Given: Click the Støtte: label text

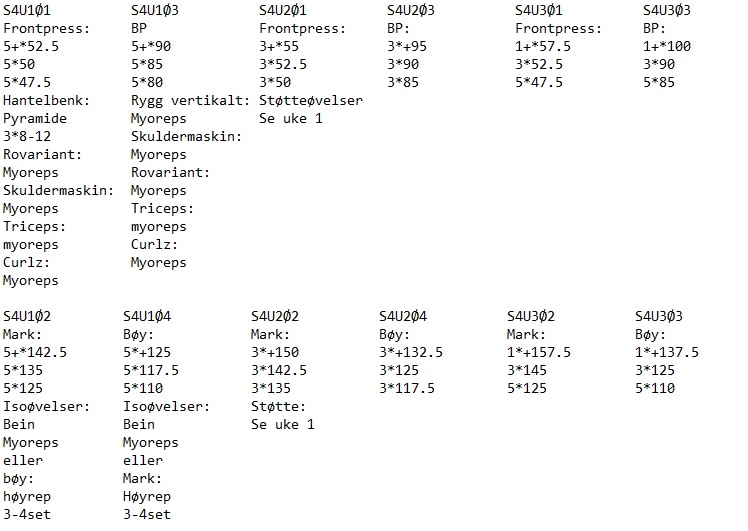Looking at the screenshot, I should 278,407.
